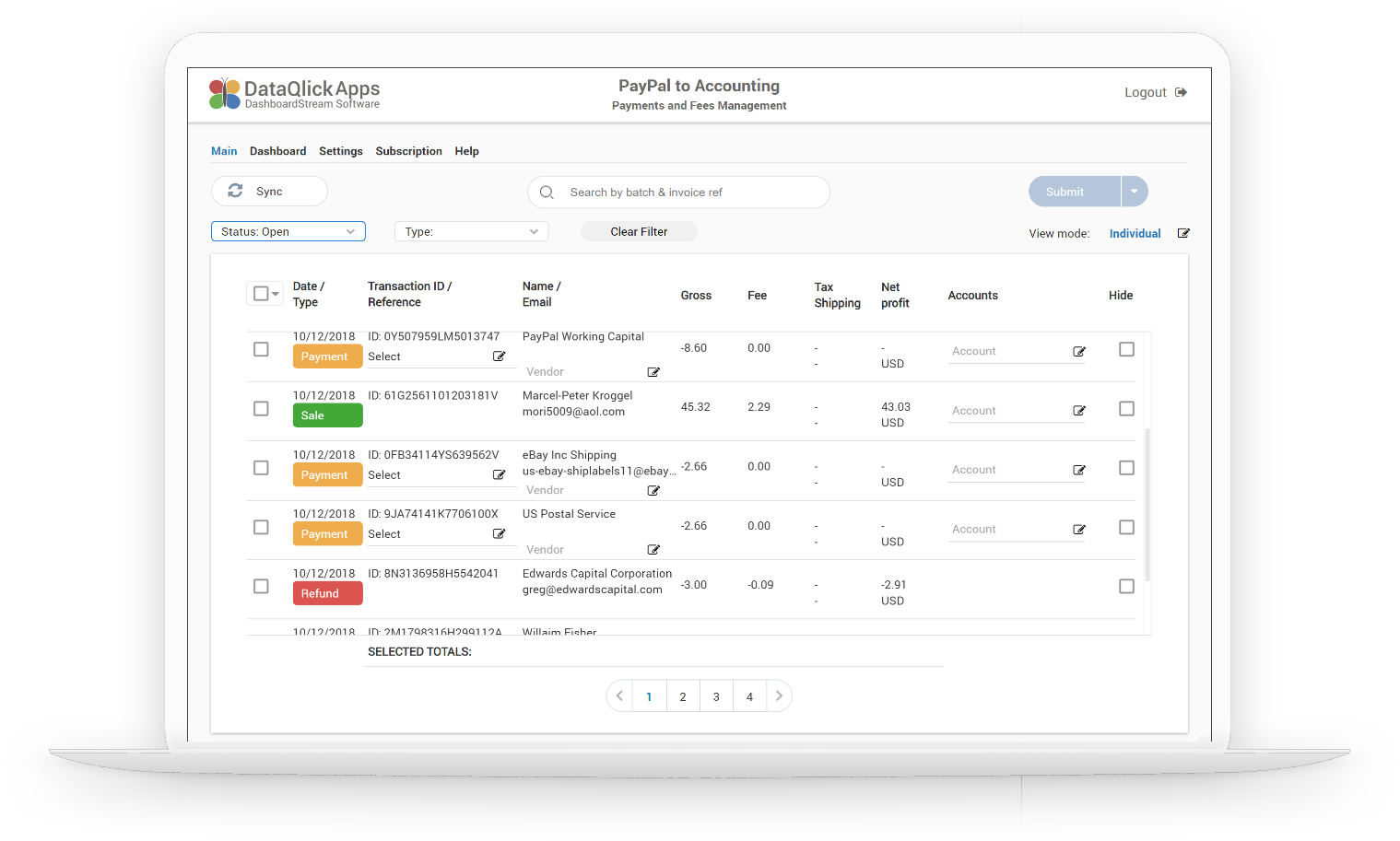Go to page 4

749,696
